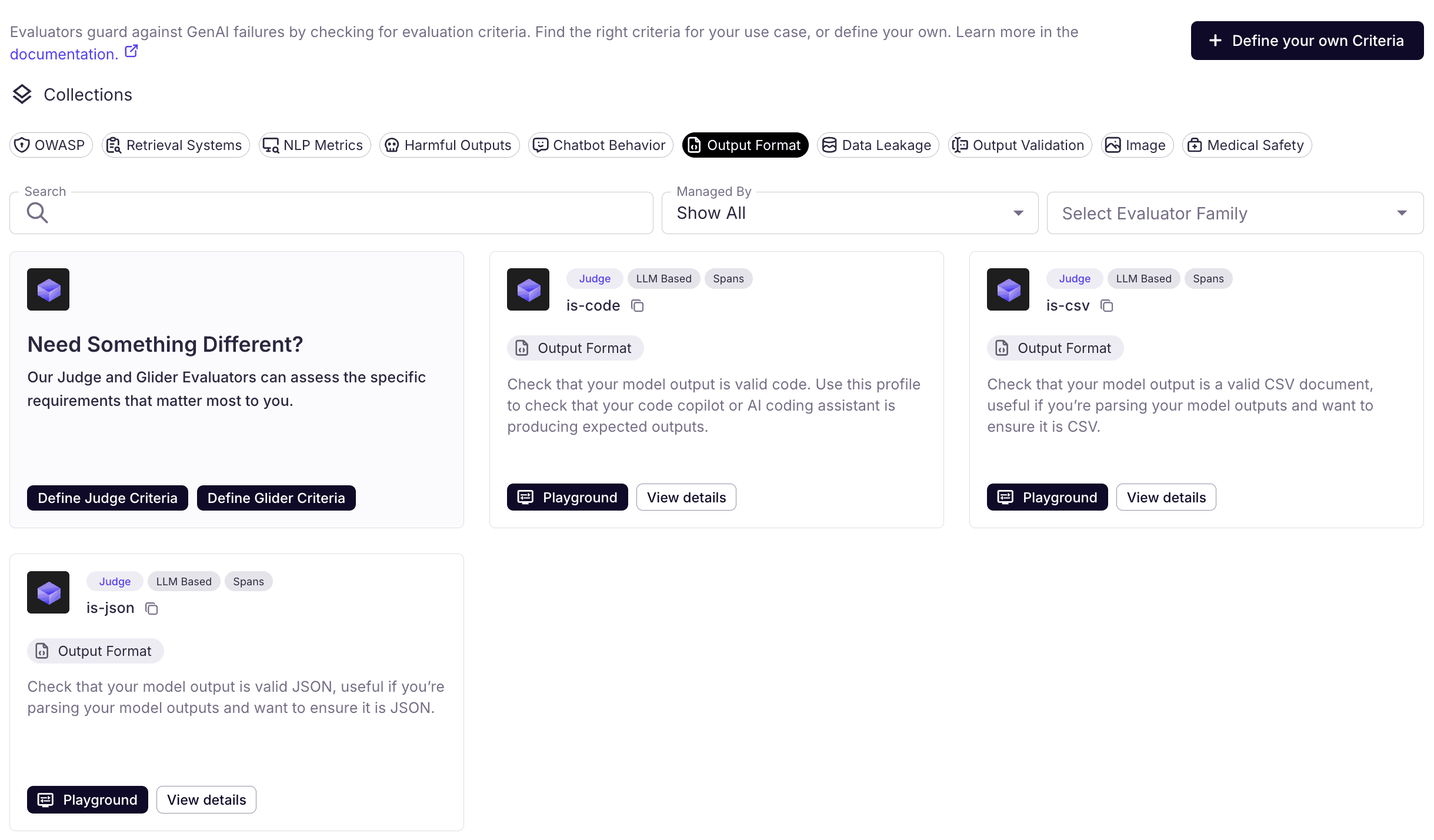Click the is-csv cube logo icon

(x=1008, y=289)
